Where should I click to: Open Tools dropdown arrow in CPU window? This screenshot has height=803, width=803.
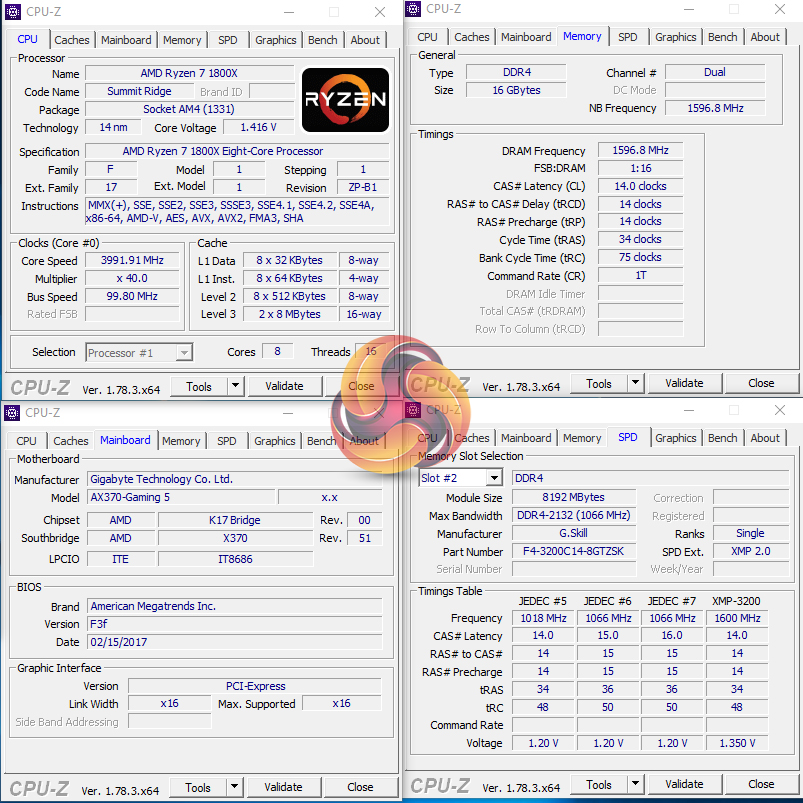pyautogui.click(x=235, y=386)
